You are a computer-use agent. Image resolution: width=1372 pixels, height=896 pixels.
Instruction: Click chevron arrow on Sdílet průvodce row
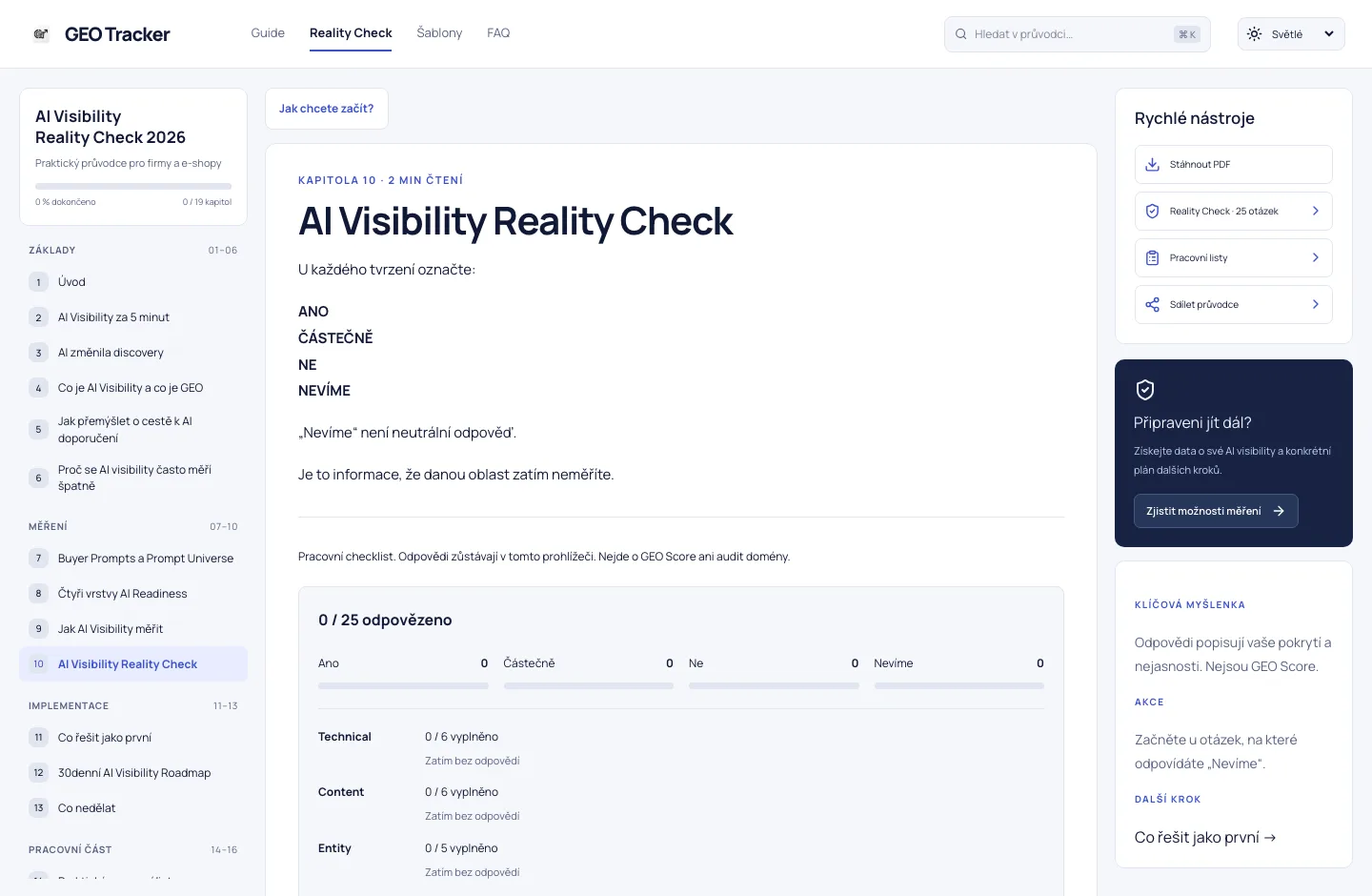pyautogui.click(x=1315, y=304)
